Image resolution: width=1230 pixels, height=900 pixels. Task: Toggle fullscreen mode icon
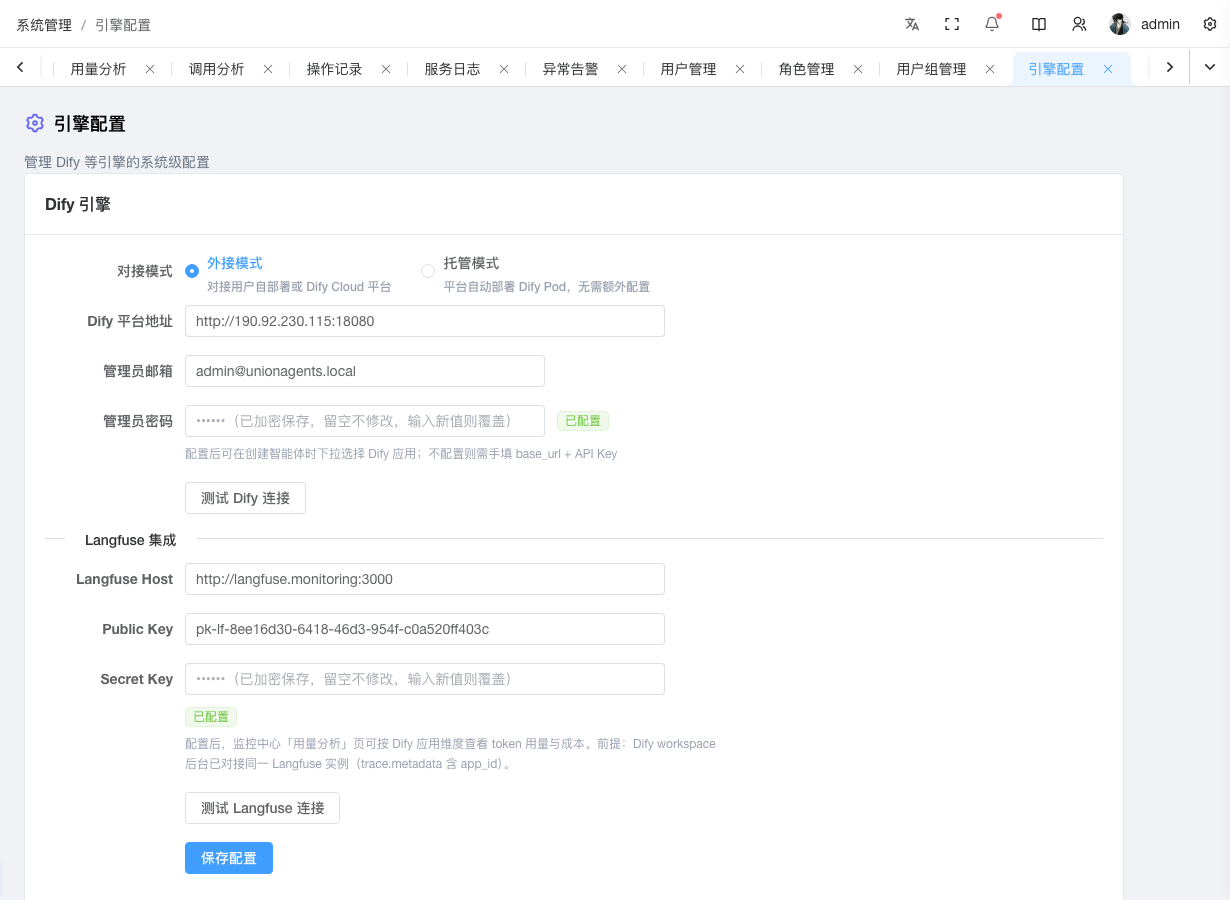pyautogui.click(x=952, y=24)
